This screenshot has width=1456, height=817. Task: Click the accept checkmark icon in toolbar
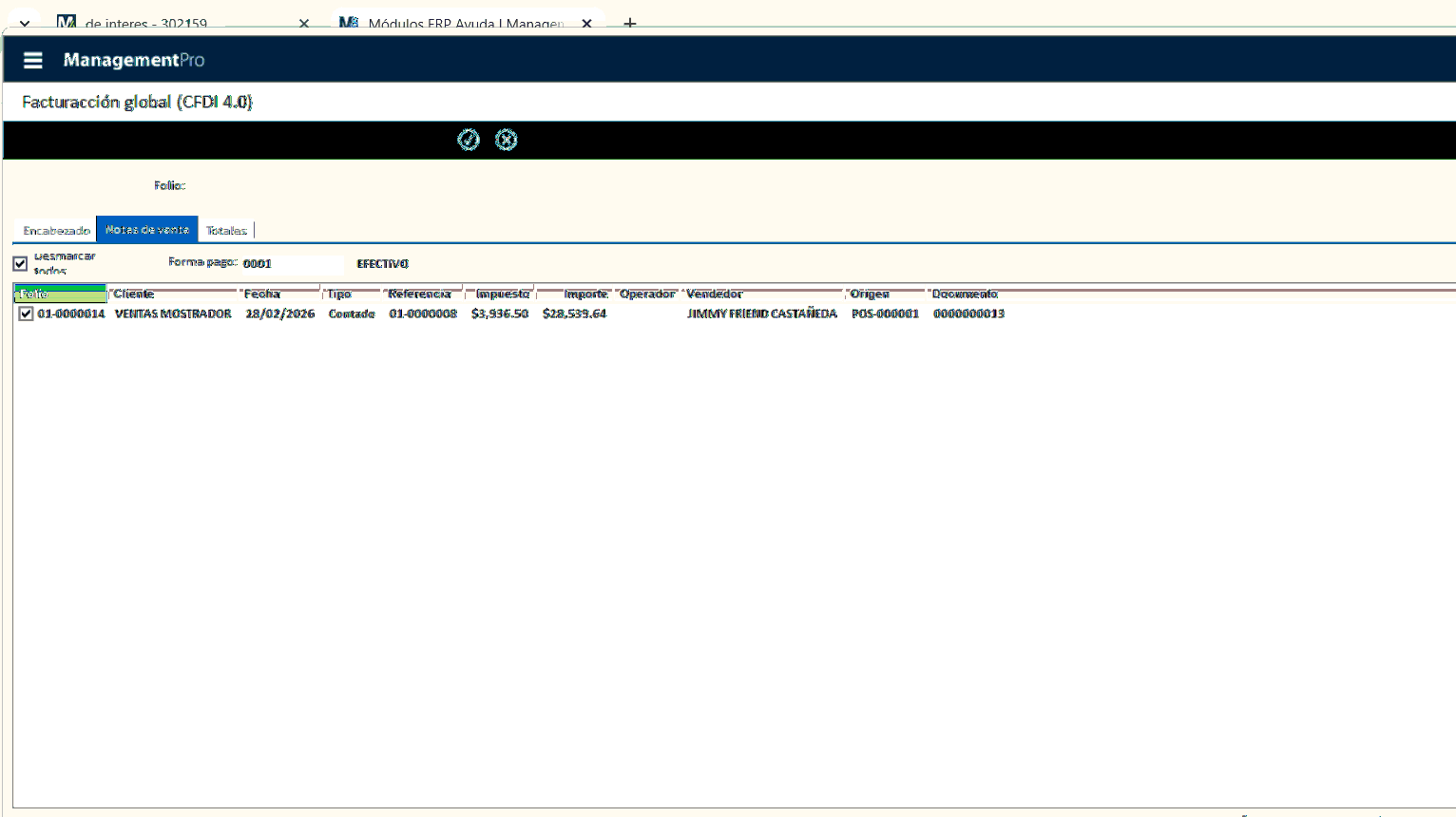[x=469, y=140]
